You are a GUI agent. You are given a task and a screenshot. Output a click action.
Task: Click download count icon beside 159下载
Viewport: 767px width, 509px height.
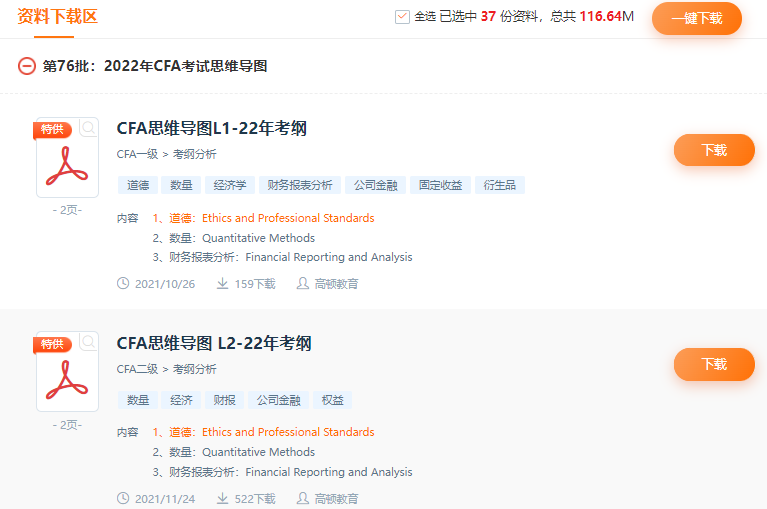coord(223,284)
